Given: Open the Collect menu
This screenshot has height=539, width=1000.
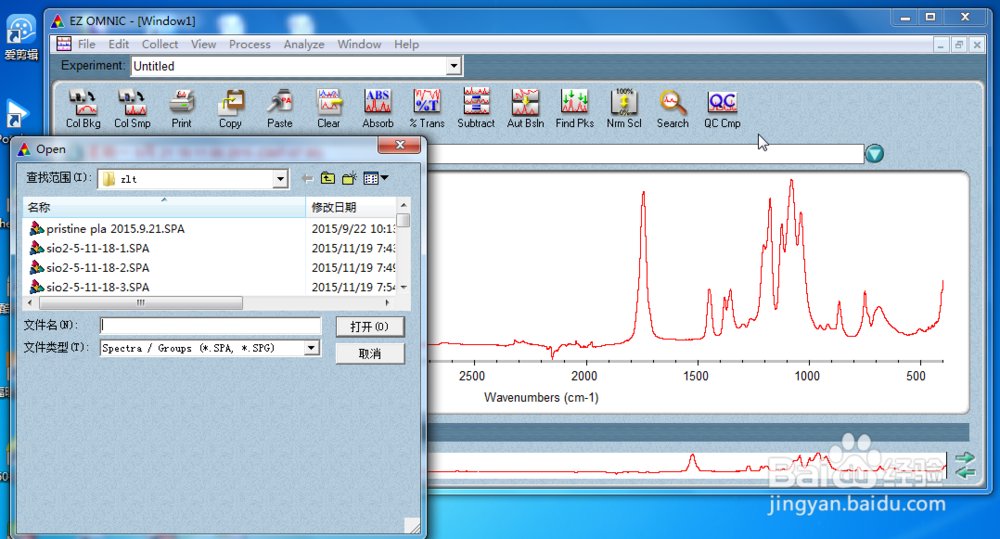Looking at the screenshot, I should pos(160,44).
